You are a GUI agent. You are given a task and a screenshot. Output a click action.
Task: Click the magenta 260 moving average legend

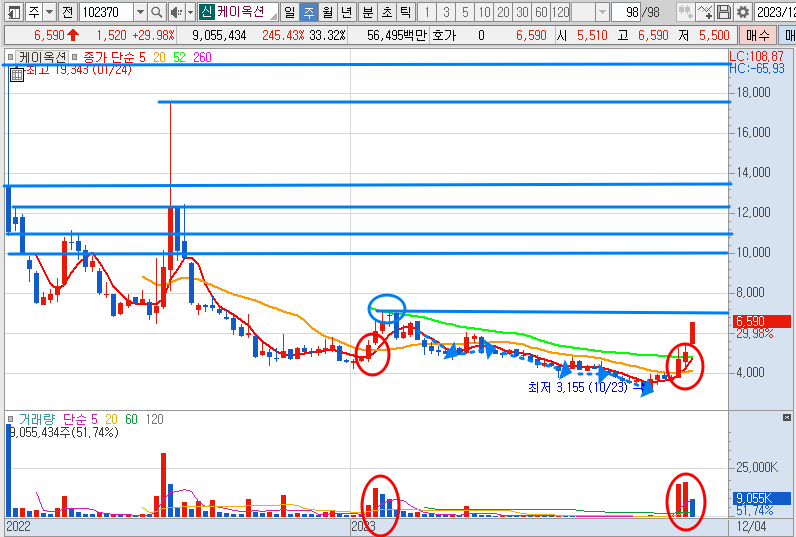click(x=202, y=57)
